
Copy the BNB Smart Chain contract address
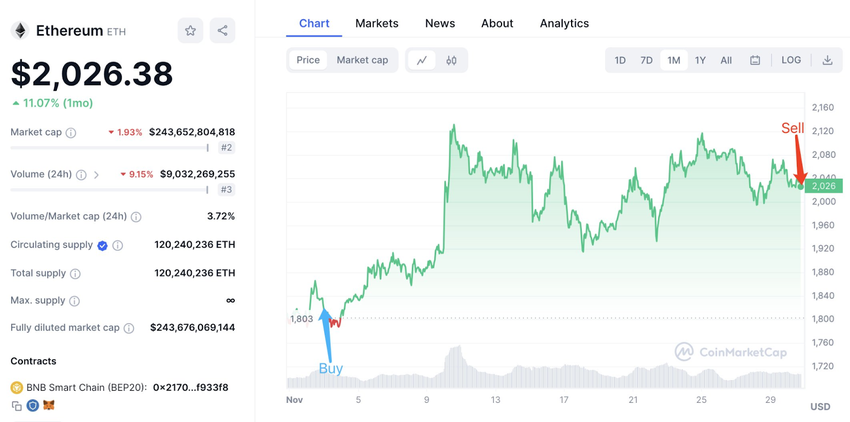pyautogui.click(x=17, y=405)
